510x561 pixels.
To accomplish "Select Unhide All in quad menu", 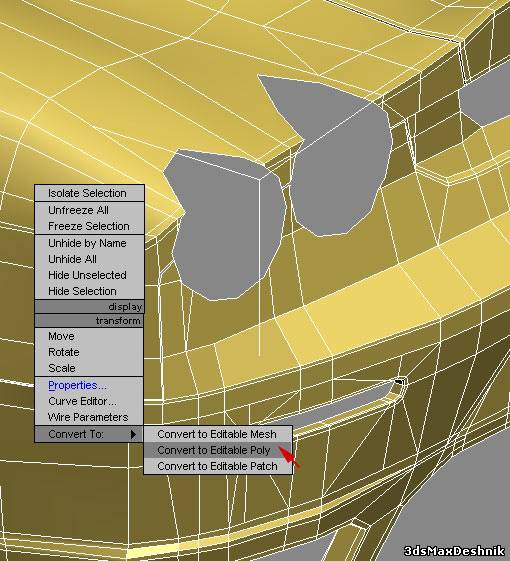I will click(x=89, y=259).
